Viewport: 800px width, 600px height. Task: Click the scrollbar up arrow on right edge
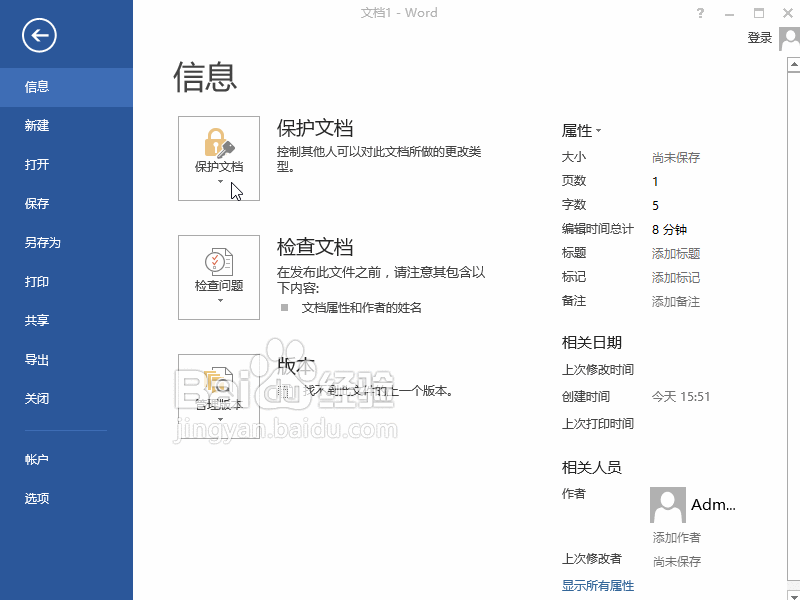pos(794,65)
